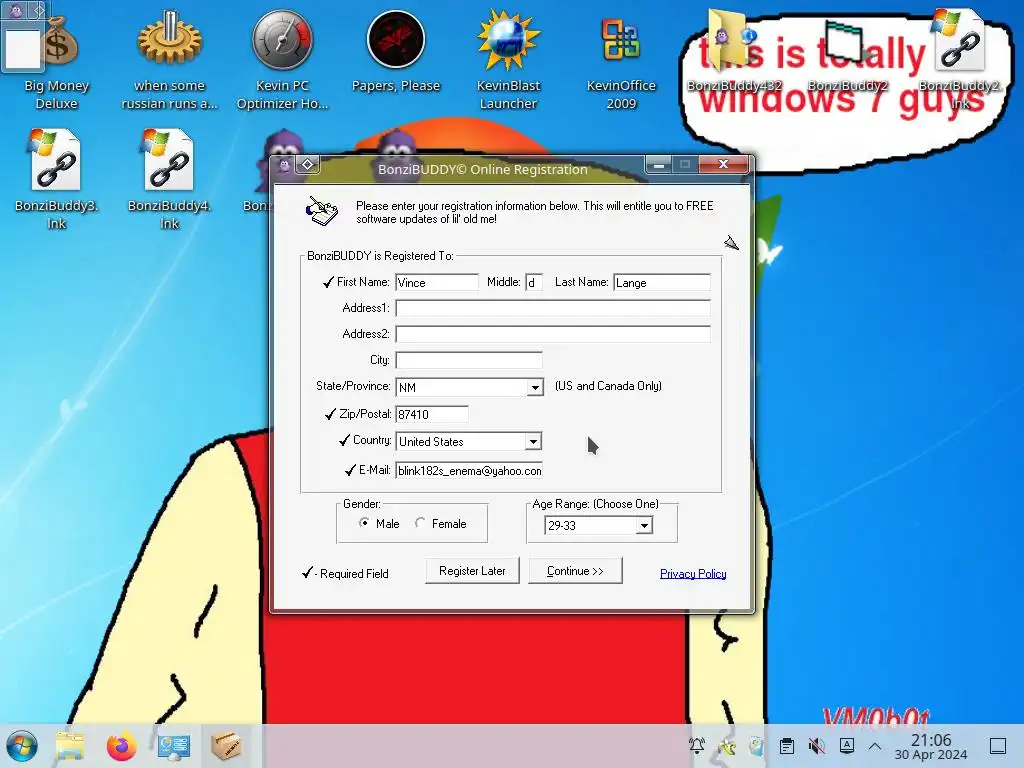Click the Register Later button

[x=472, y=571]
